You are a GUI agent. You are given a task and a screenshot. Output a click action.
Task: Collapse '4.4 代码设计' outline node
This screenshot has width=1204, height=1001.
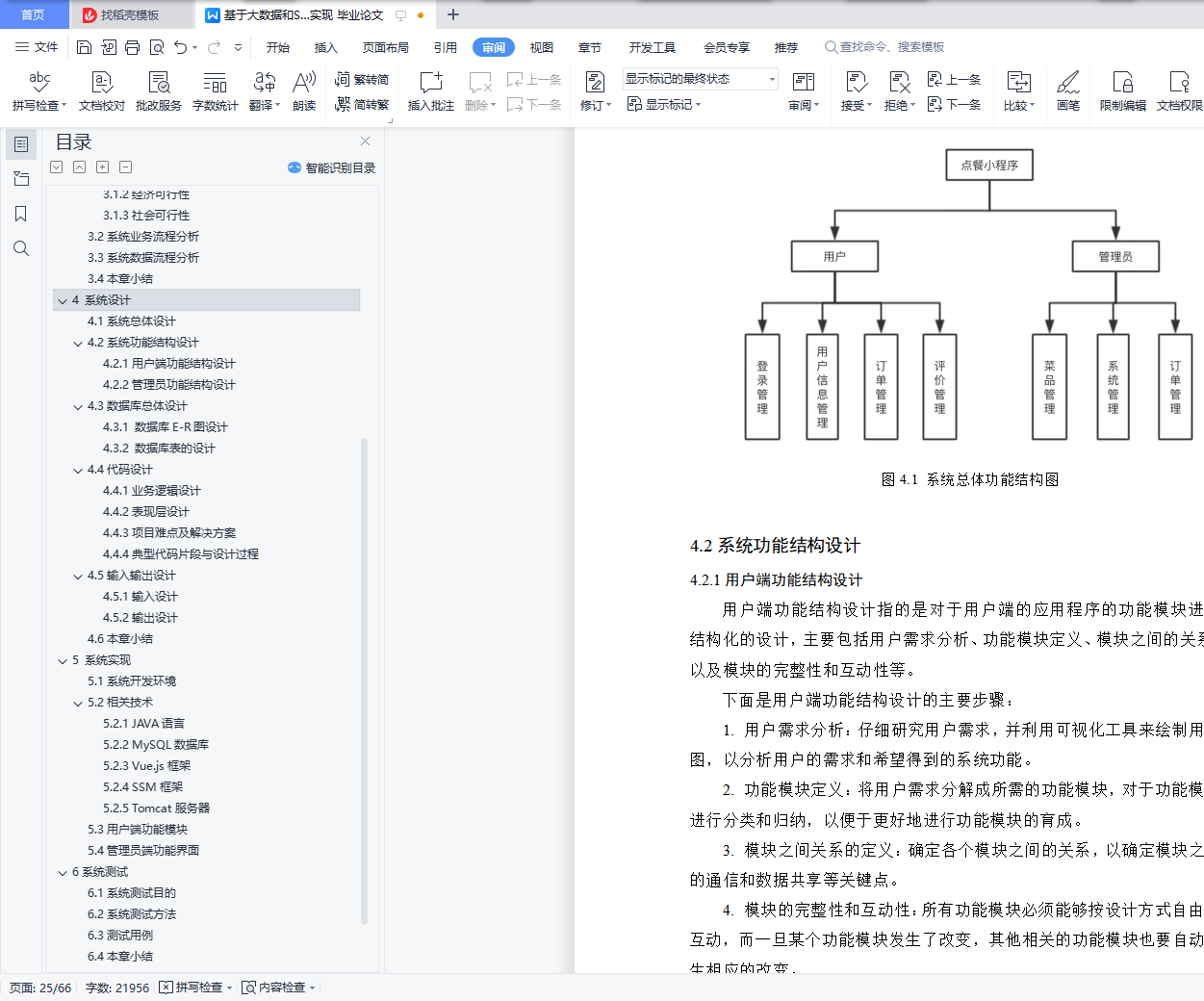coord(78,470)
